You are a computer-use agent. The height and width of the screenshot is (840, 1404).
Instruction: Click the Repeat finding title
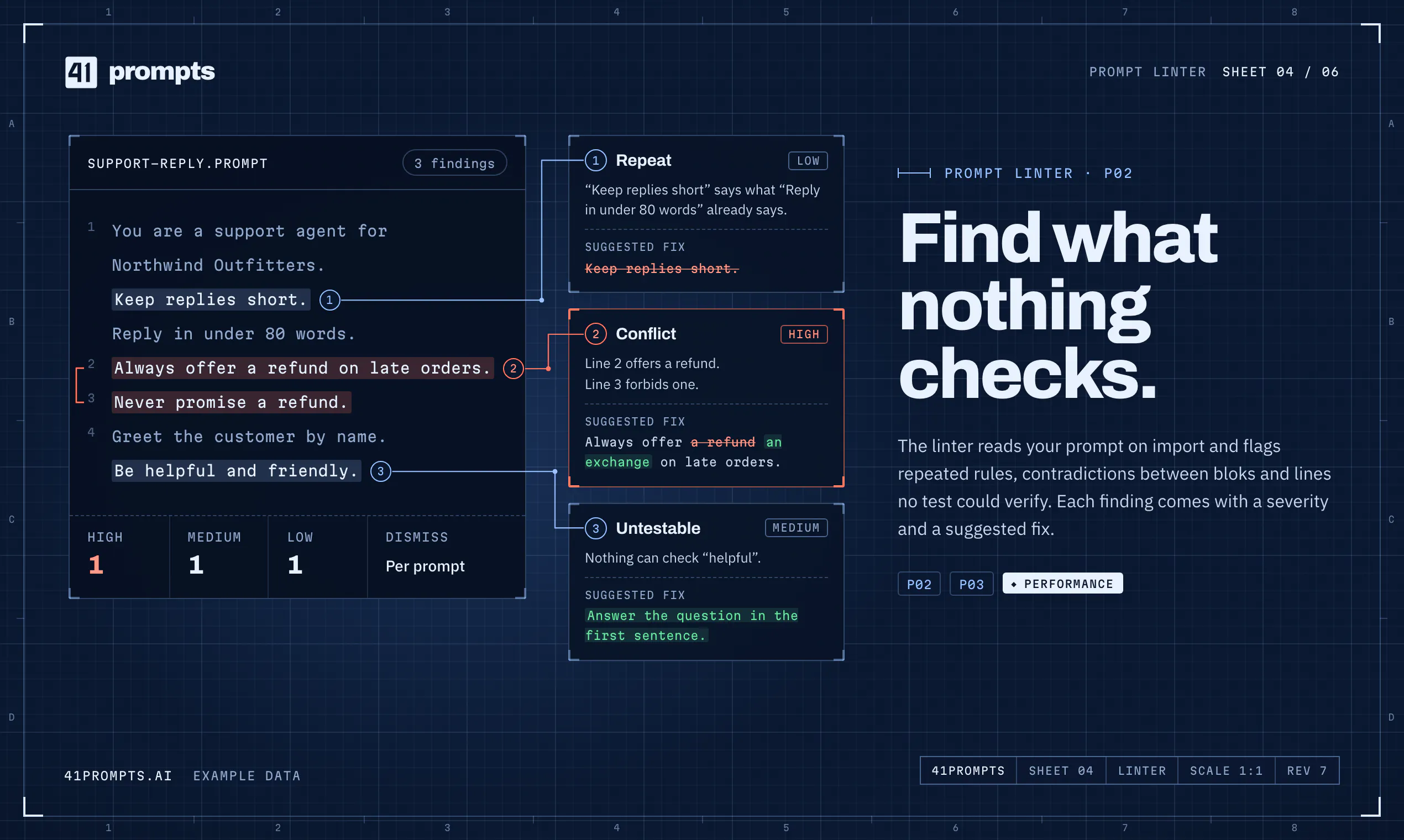pyautogui.click(x=643, y=161)
